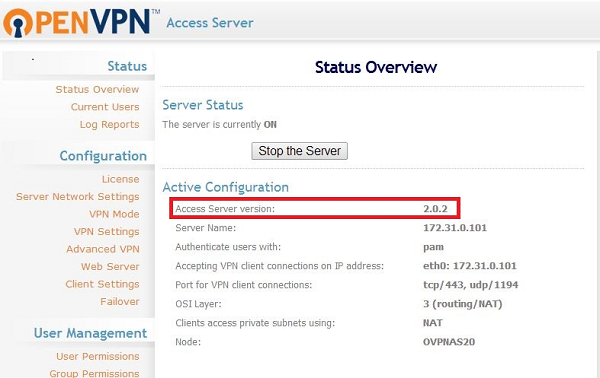Click Access Server version value 2.0.2
The image size is (600, 378).
click(435, 209)
